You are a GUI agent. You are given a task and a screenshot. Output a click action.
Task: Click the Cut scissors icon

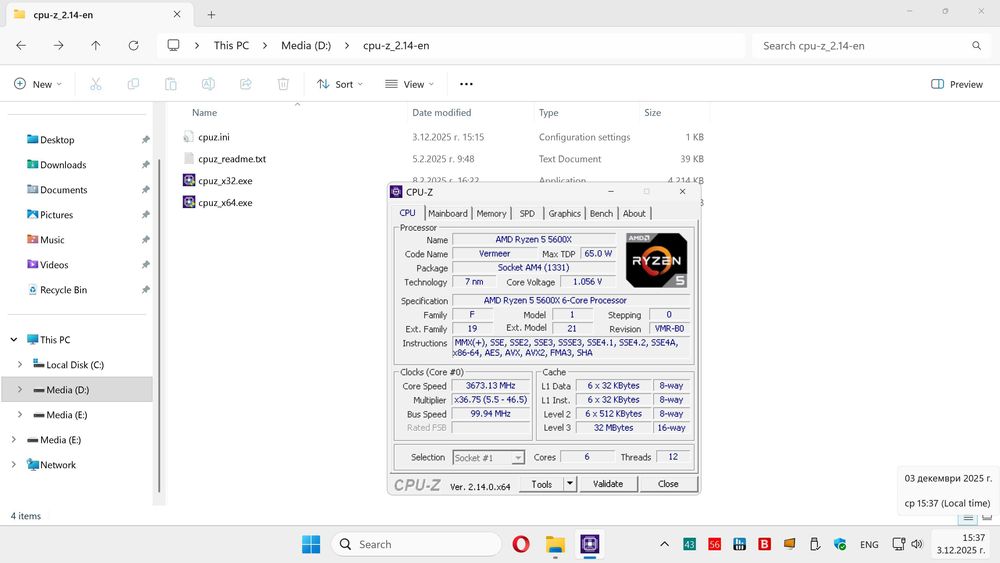pos(96,84)
